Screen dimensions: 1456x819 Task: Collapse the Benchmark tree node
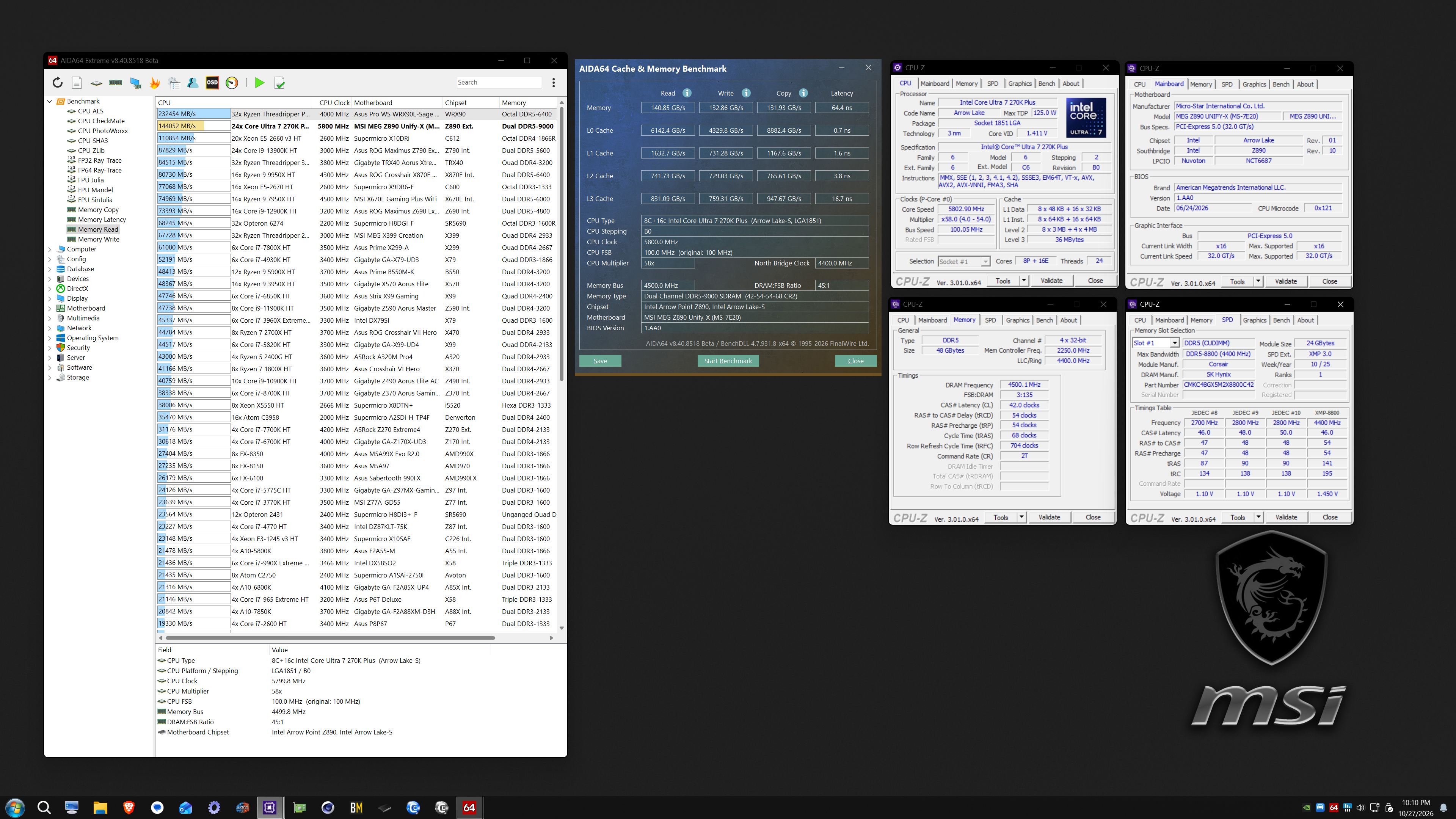click(50, 102)
